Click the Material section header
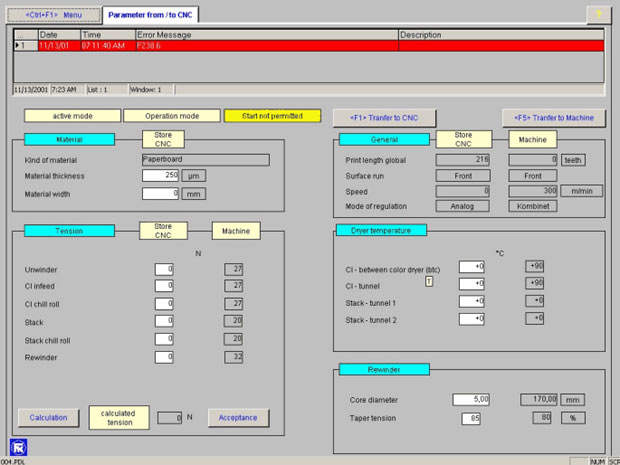The height and width of the screenshot is (465, 620). tap(69, 140)
